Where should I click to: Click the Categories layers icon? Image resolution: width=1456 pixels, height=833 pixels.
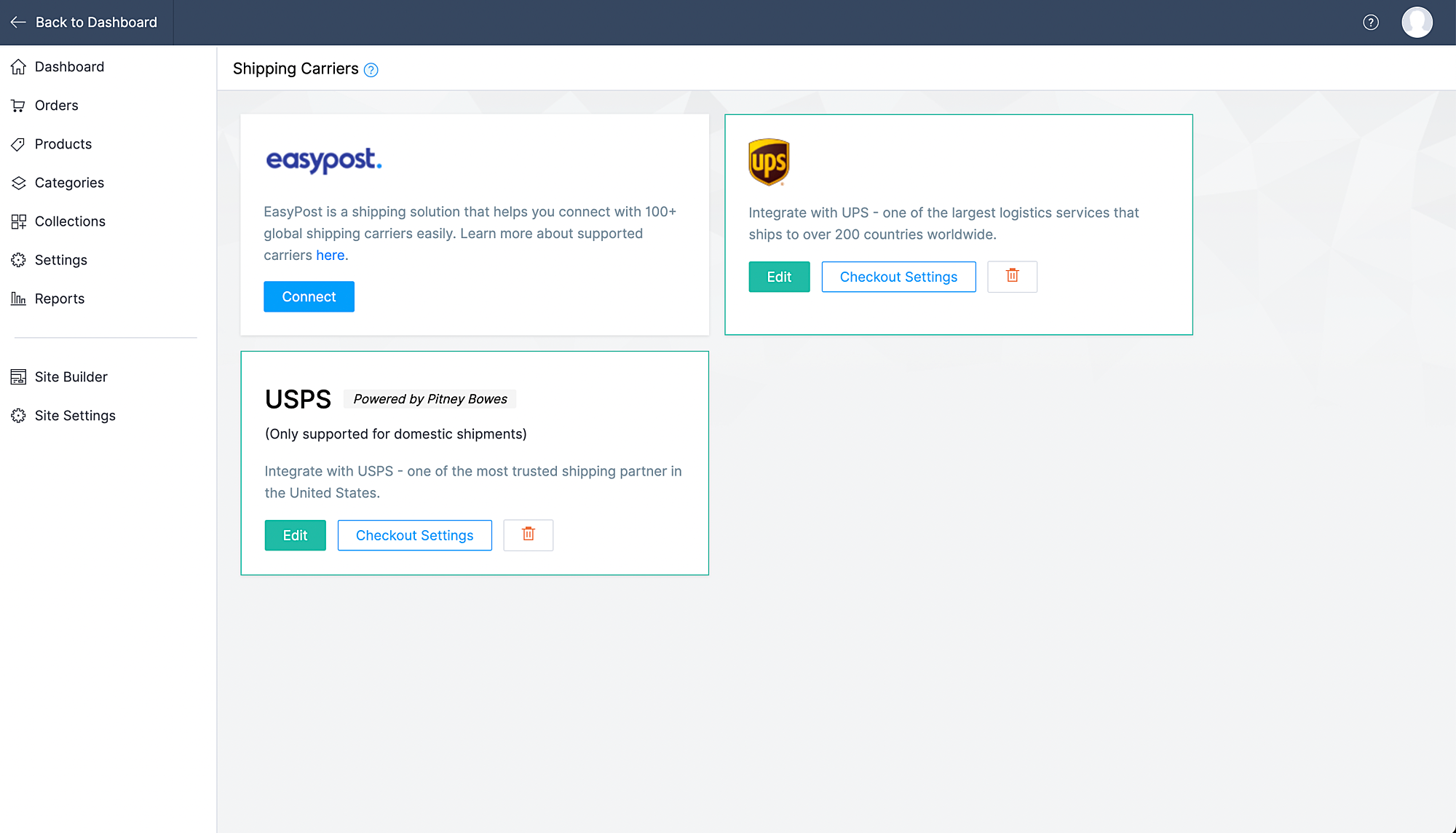click(19, 183)
